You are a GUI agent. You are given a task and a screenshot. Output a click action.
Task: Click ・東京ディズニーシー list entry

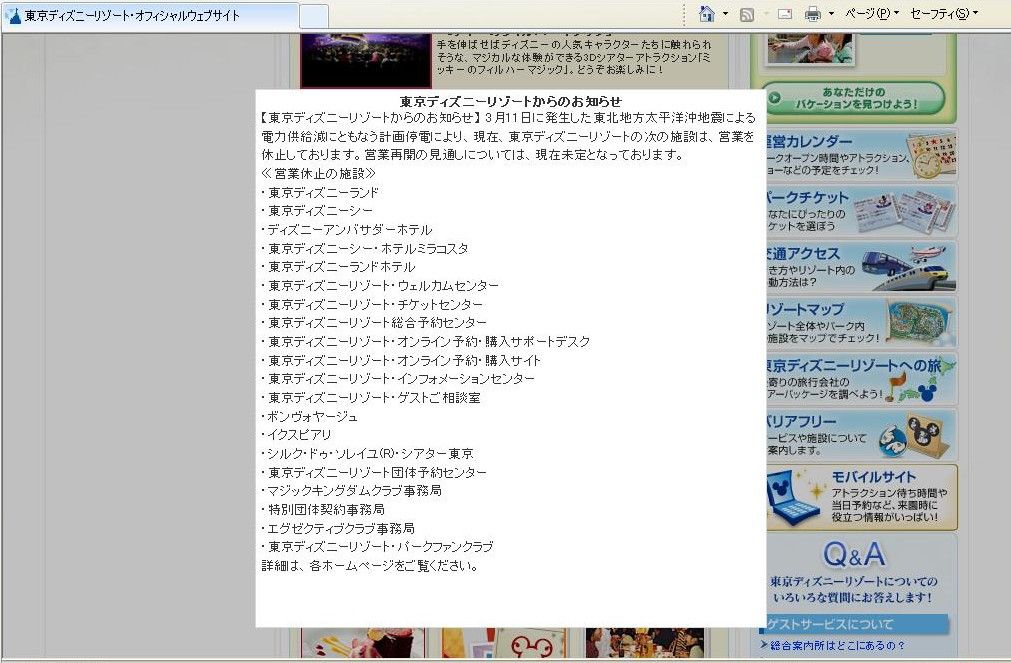pyautogui.click(x=317, y=211)
